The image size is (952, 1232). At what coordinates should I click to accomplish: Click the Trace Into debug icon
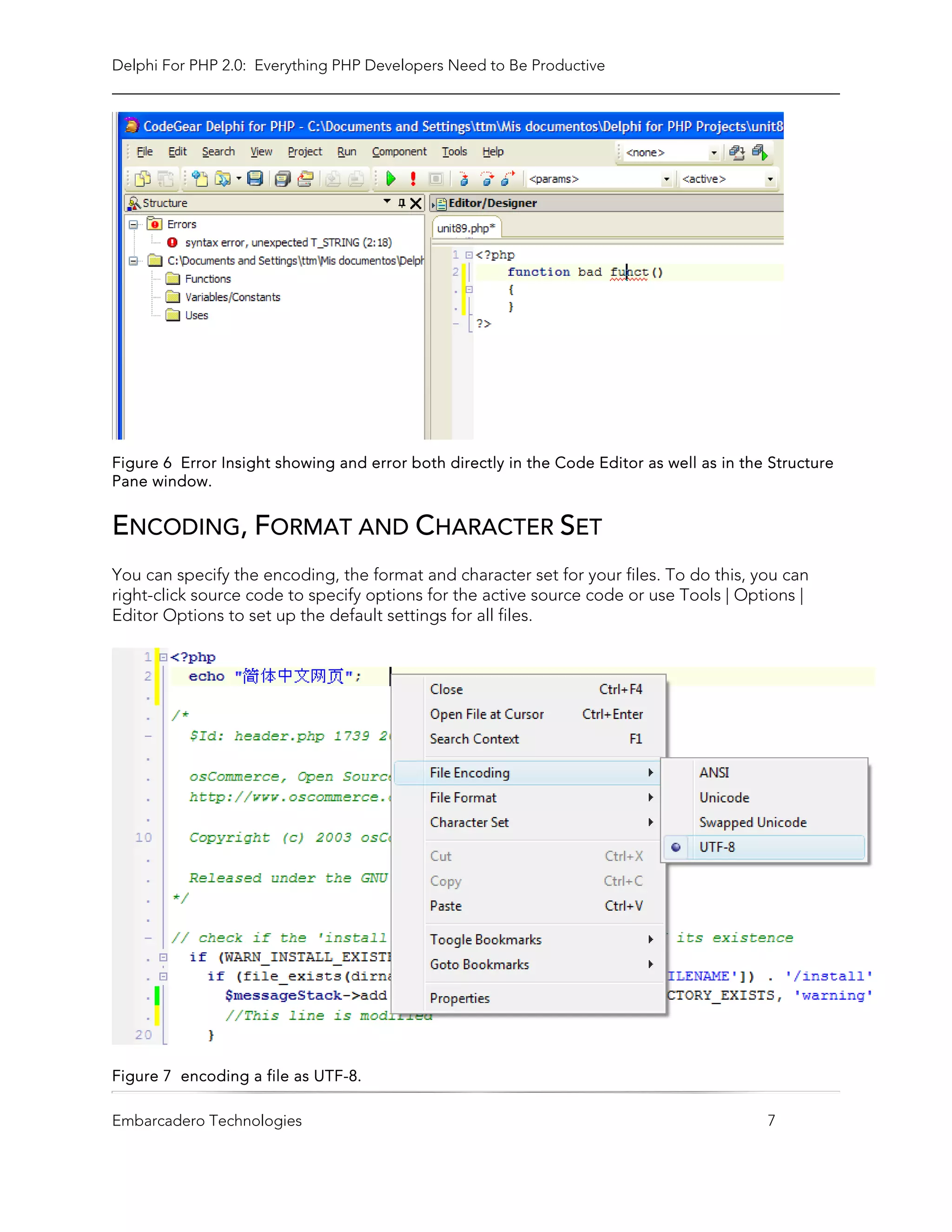[463, 179]
